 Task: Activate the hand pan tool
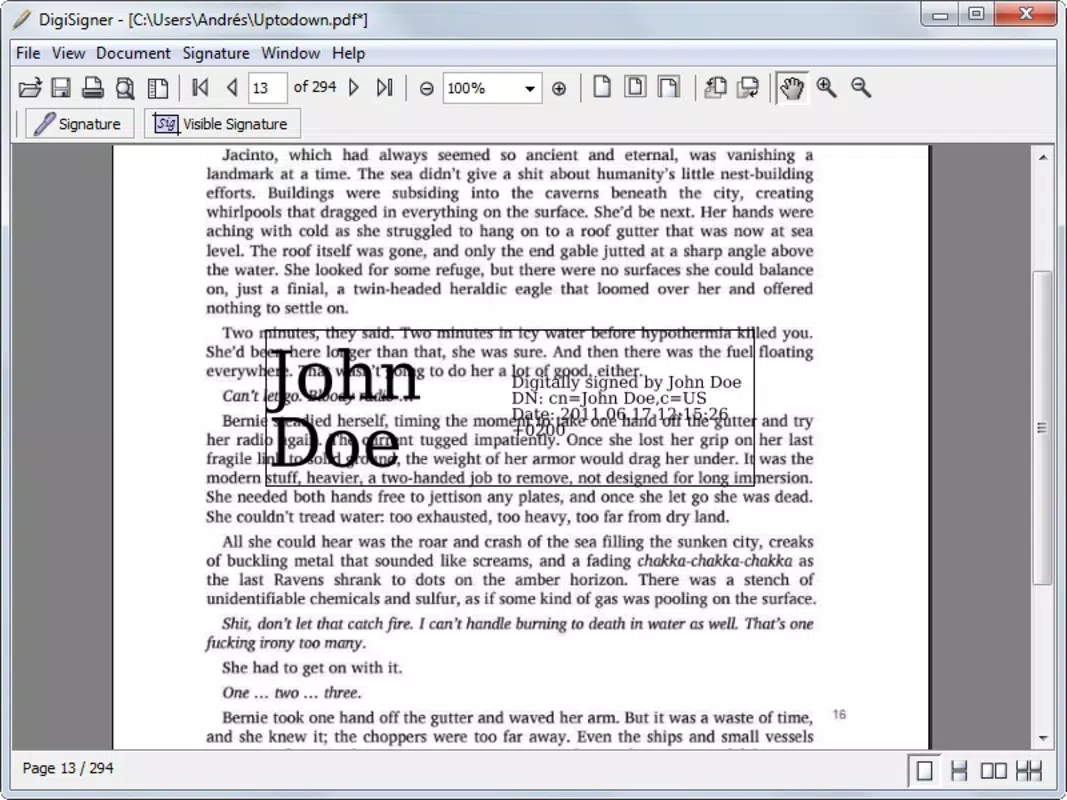click(792, 88)
